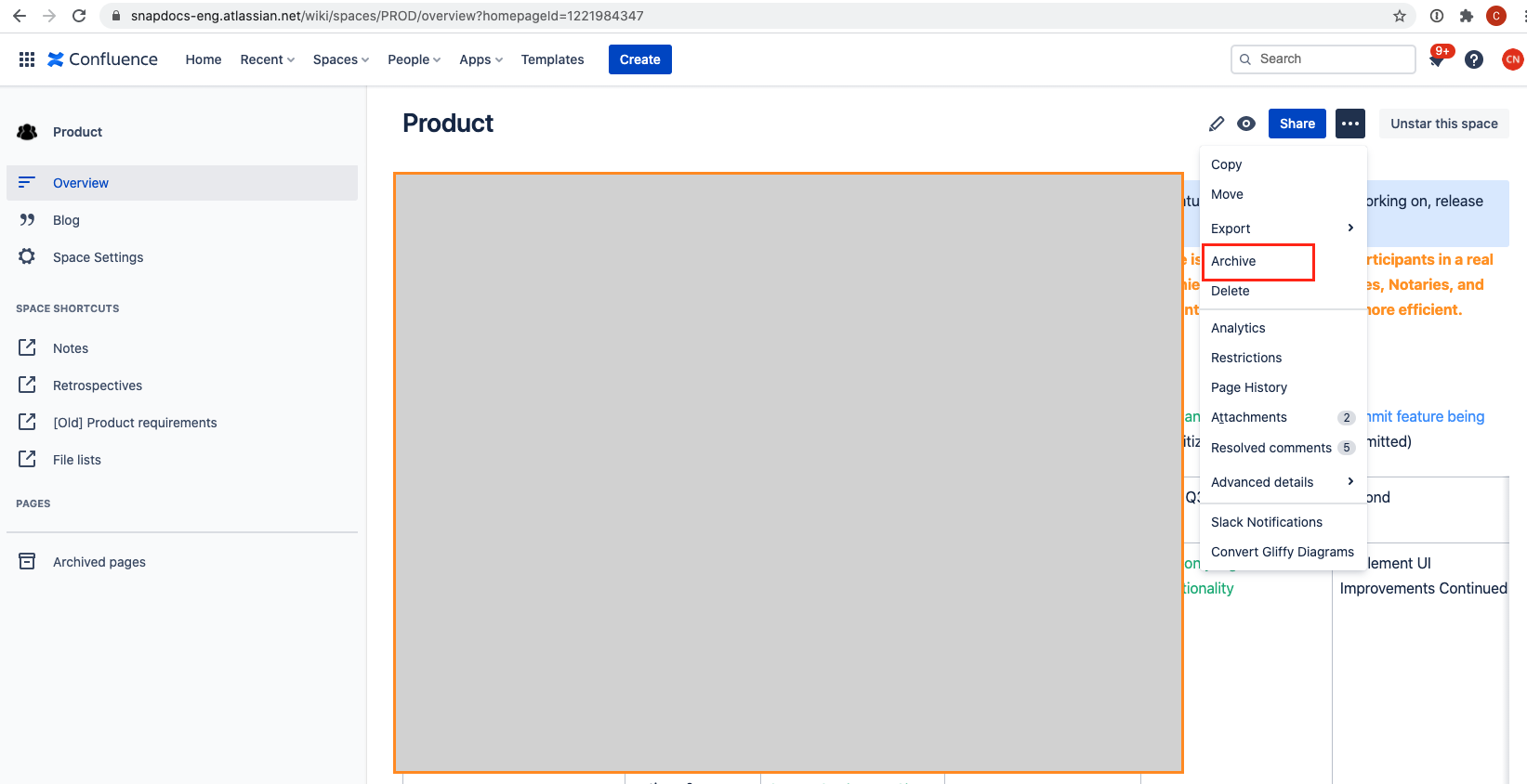Open Attachments menu item
This screenshot has height=784, width=1527.
tap(1283, 417)
